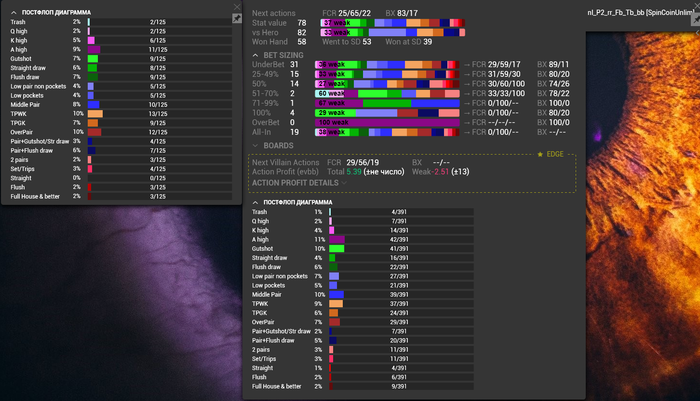Click A high 11/125 in floating panel

[121, 50]
